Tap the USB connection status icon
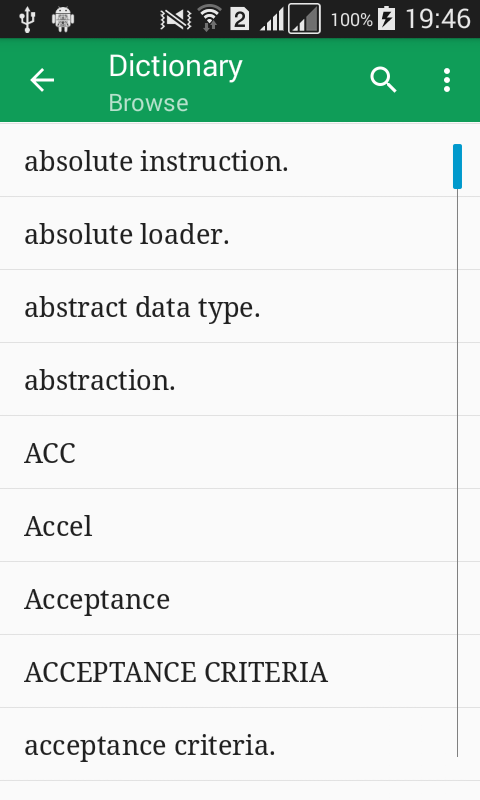This screenshot has height=800, width=480. pos(27,19)
